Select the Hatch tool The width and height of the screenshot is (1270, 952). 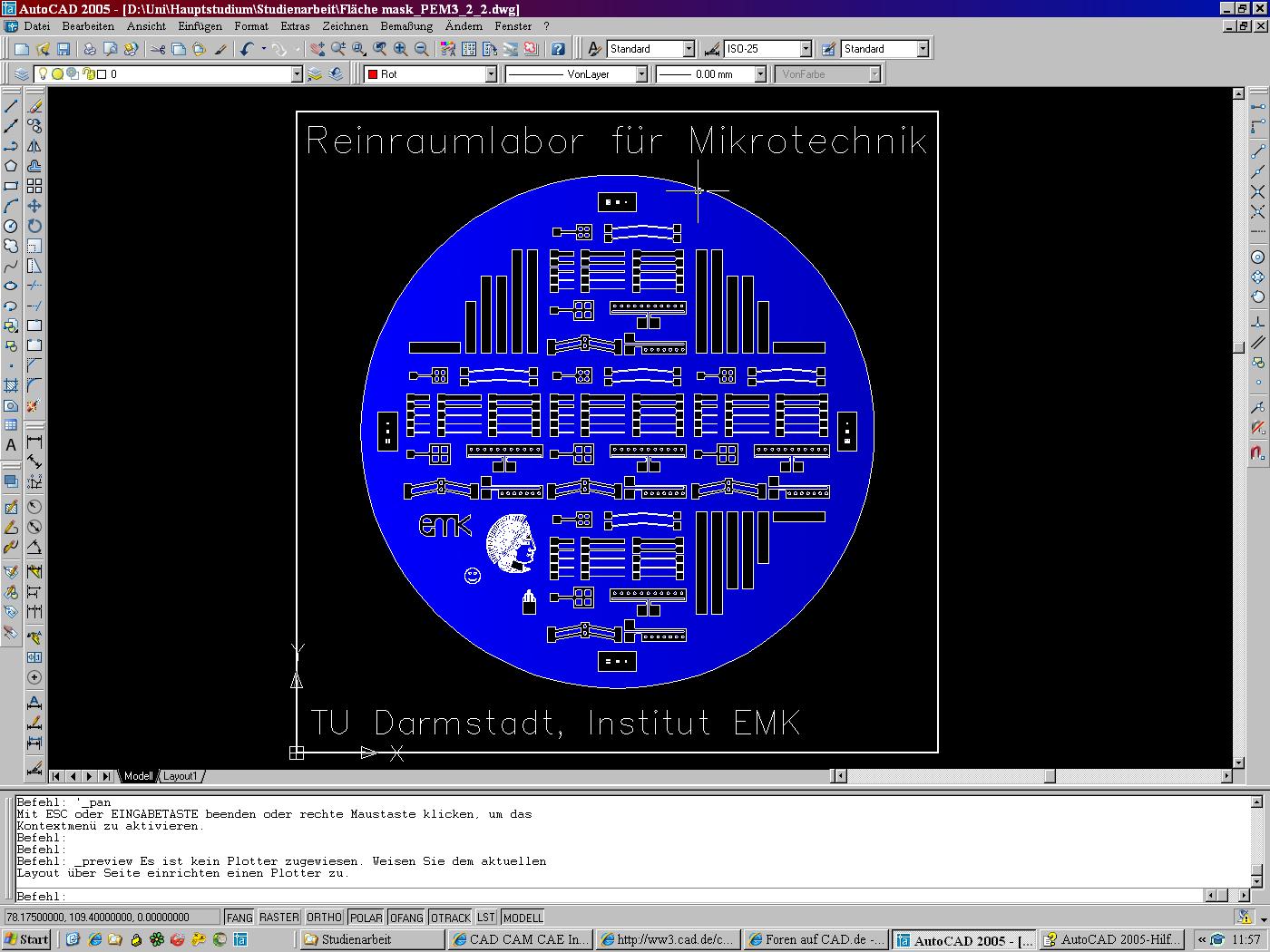coord(11,385)
